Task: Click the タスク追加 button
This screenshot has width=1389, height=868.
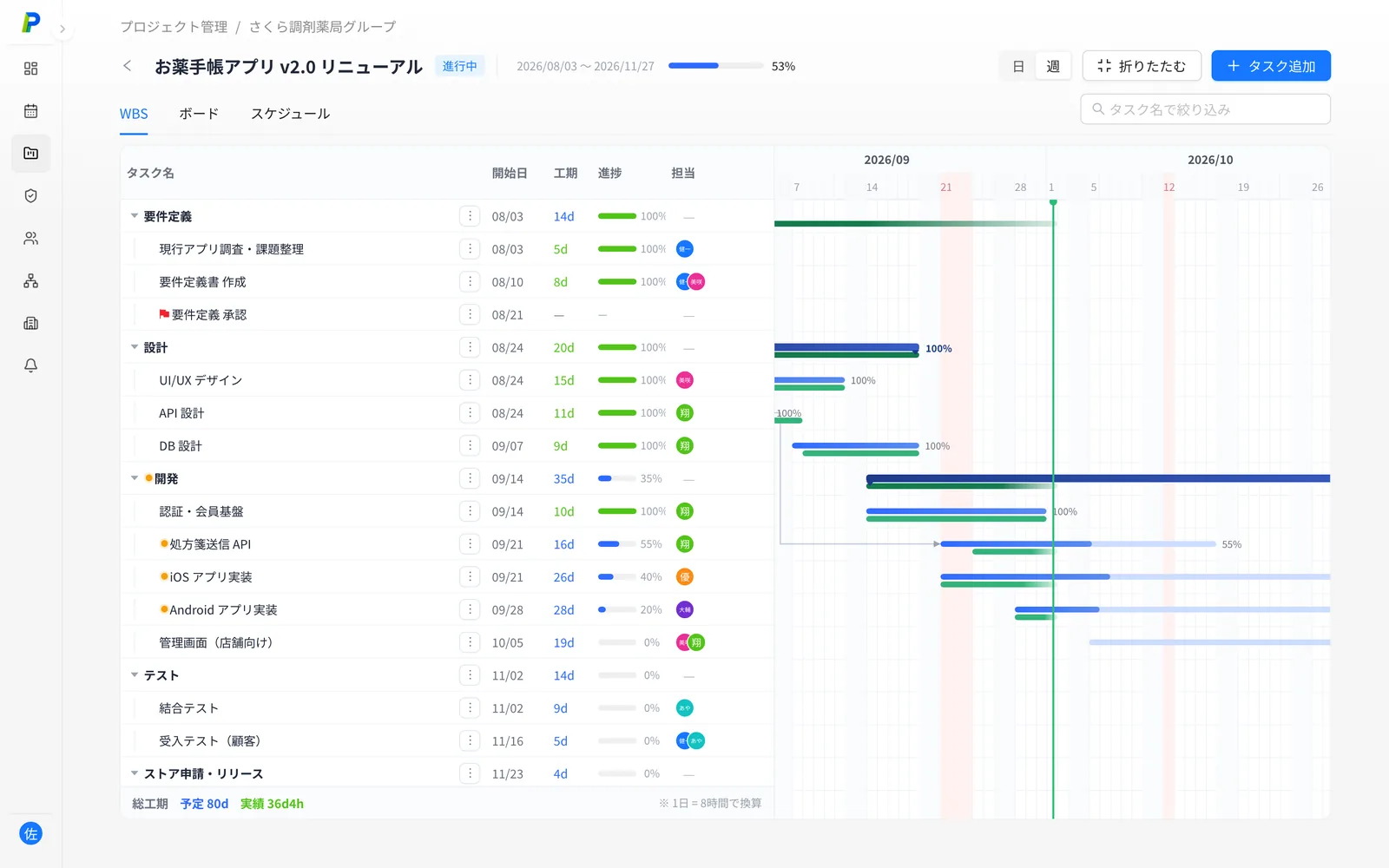Action: point(1271,66)
